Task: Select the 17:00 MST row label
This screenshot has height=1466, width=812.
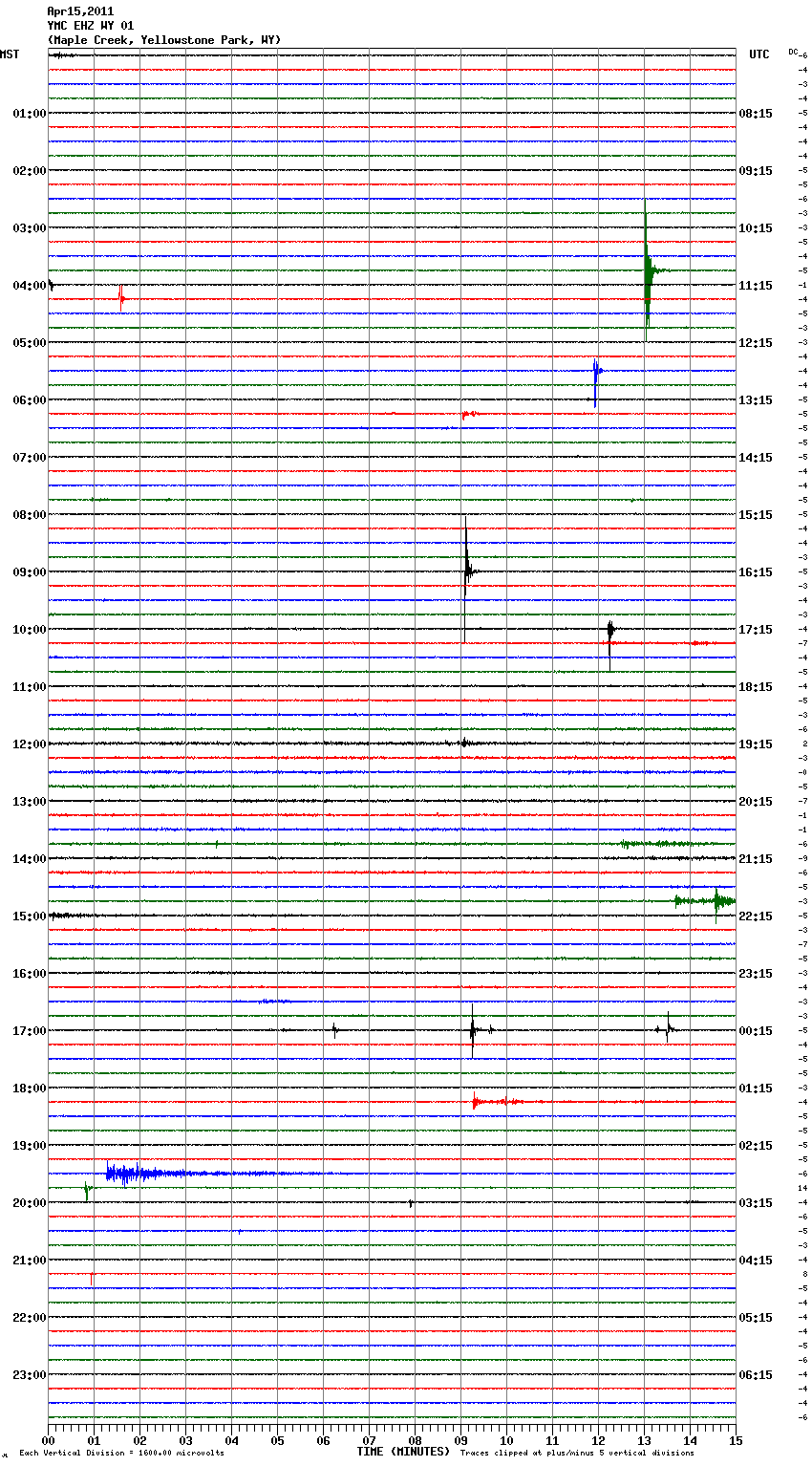Action: click(29, 1031)
